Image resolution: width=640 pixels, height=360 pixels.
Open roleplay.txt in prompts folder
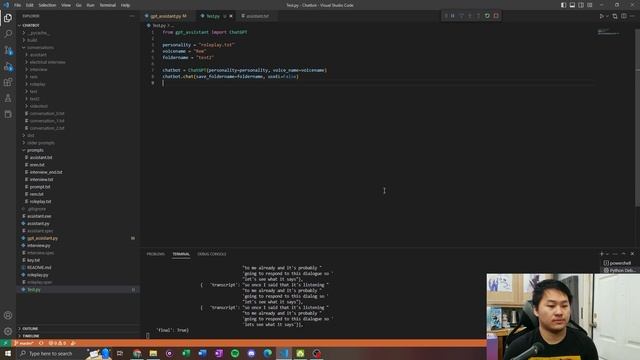(78, 202)
